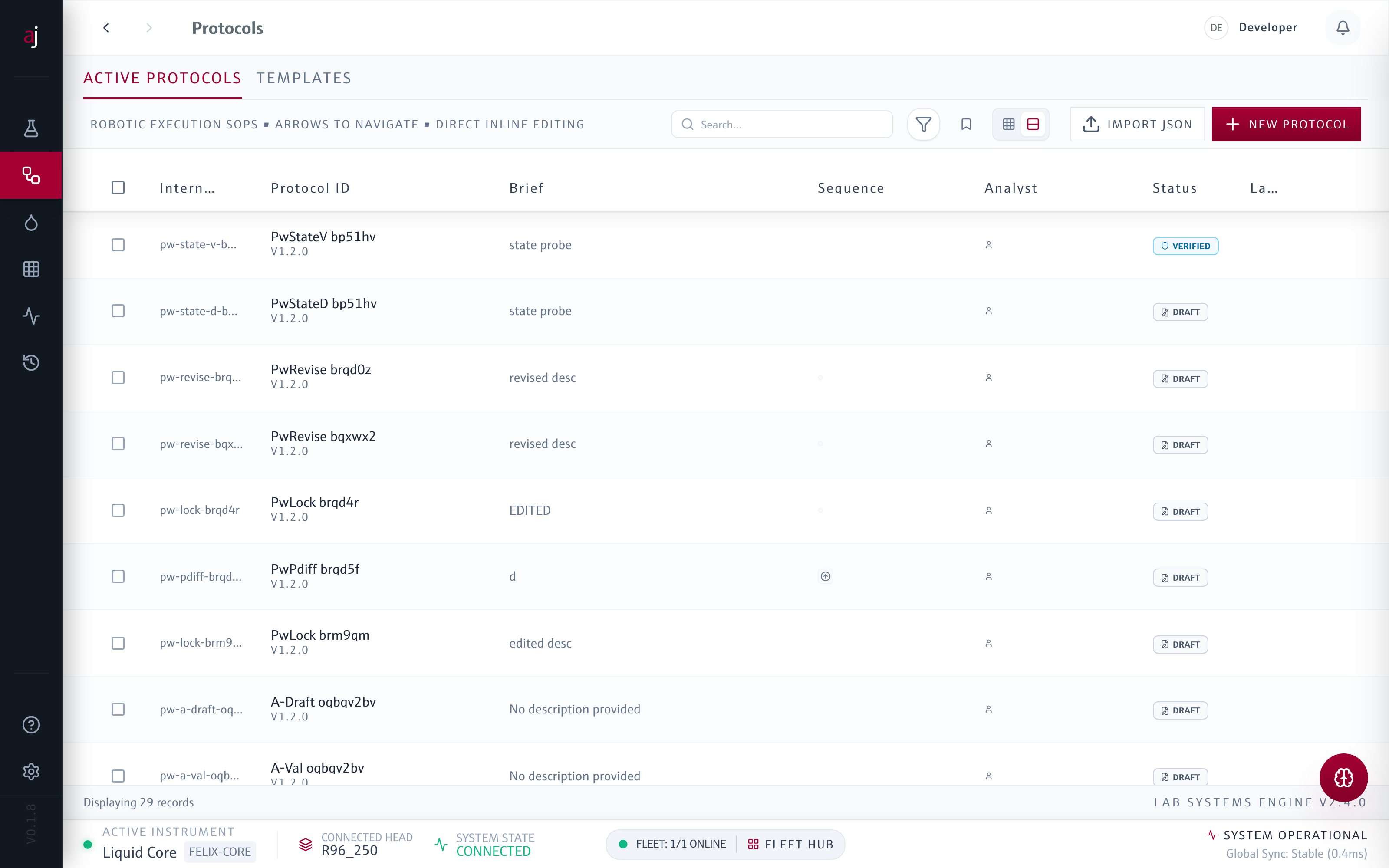Image resolution: width=1389 pixels, height=868 pixels.
Task: Check the PwLock brqd4r row checkbox
Action: pos(118,510)
